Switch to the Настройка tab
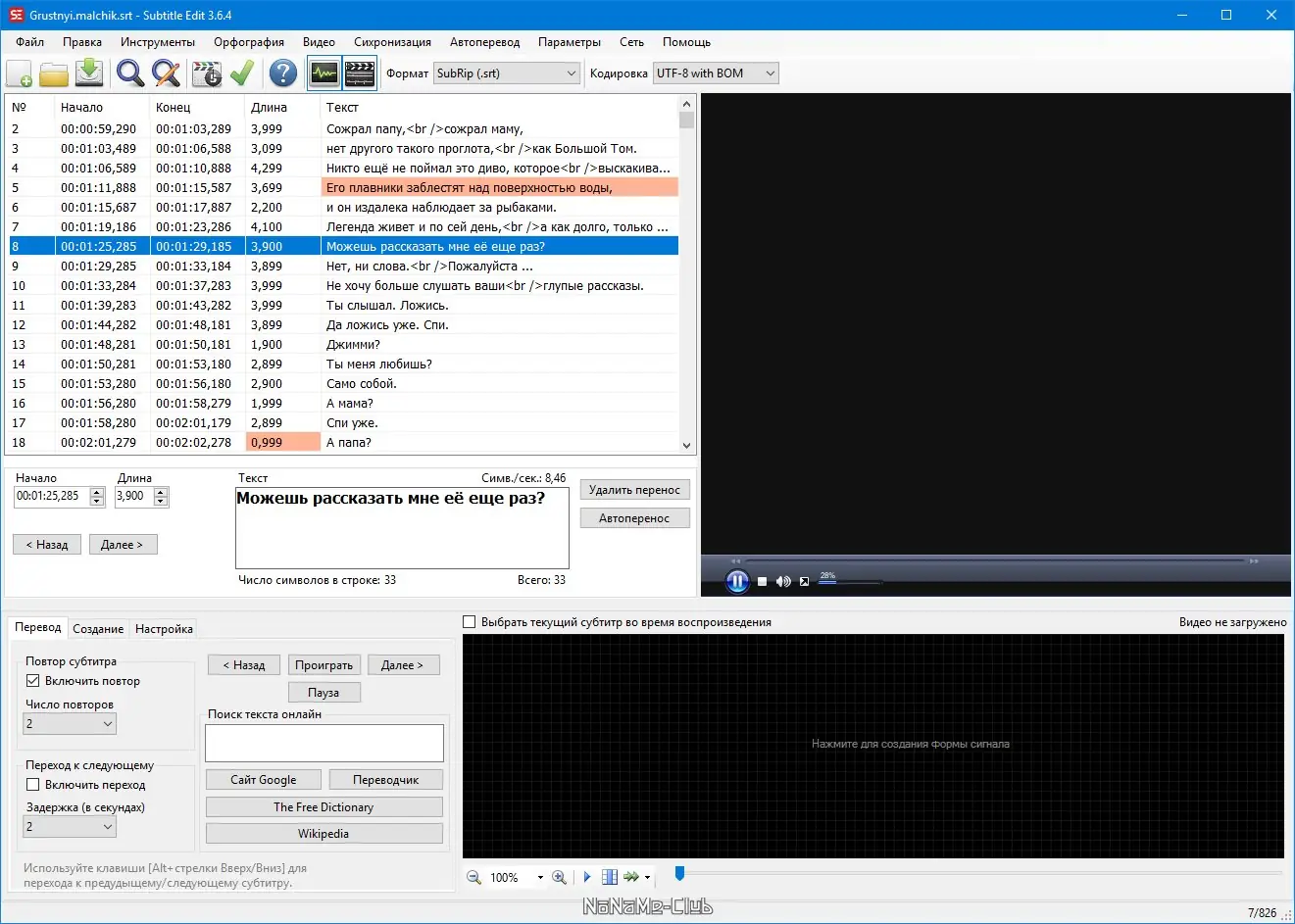Image resolution: width=1295 pixels, height=924 pixels. coord(164,629)
